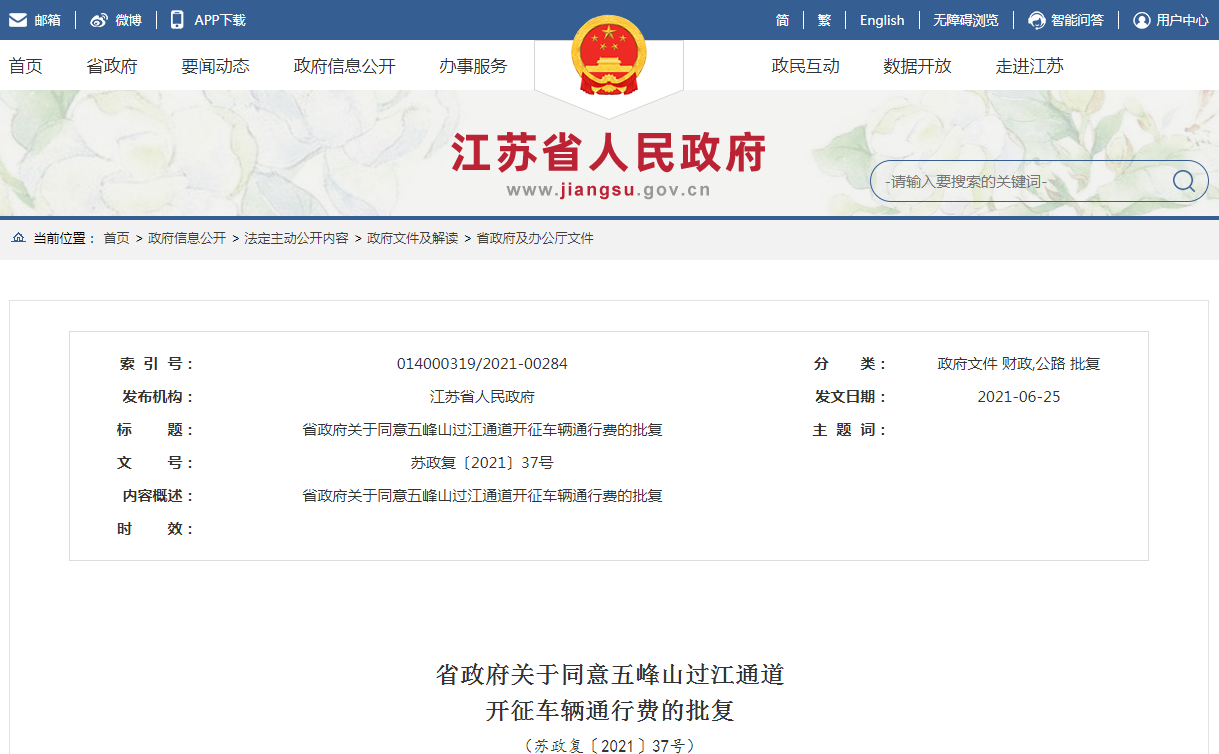Open 微博 link in top bar
1219x754 pixels.
pos(128,20)
